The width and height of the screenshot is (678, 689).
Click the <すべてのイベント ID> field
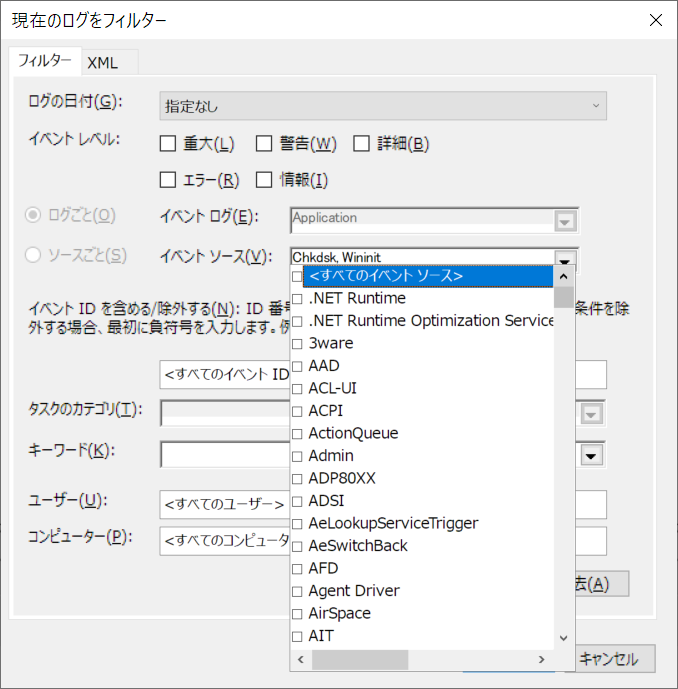coord(225,374)
